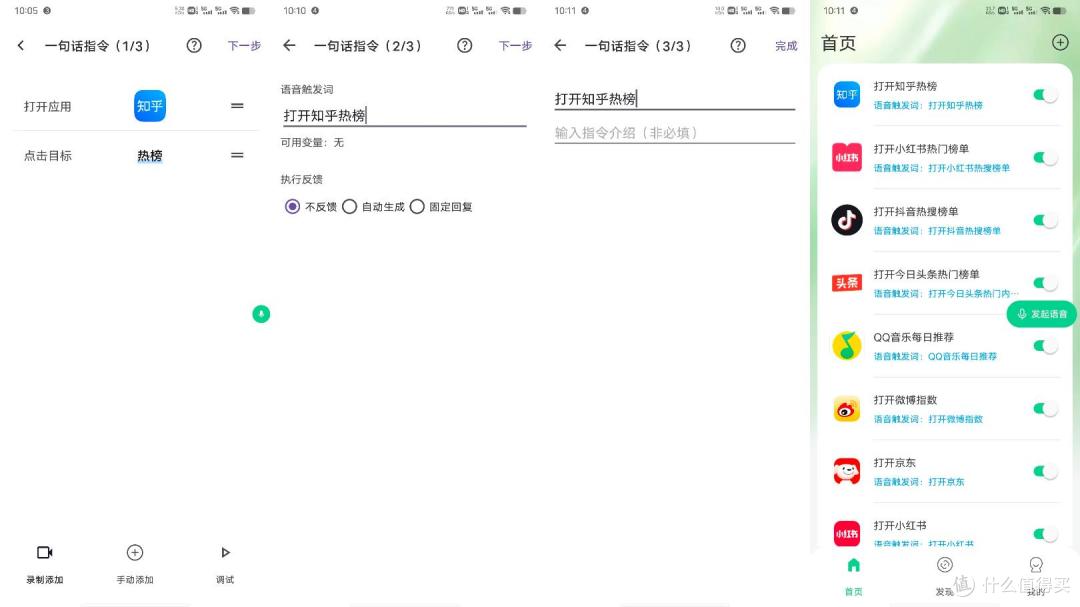Open QQ音乐每日推荐 command title
The height and width of the screenshot is (607, 1080).
pyautogui.click(x=913, y=337)
